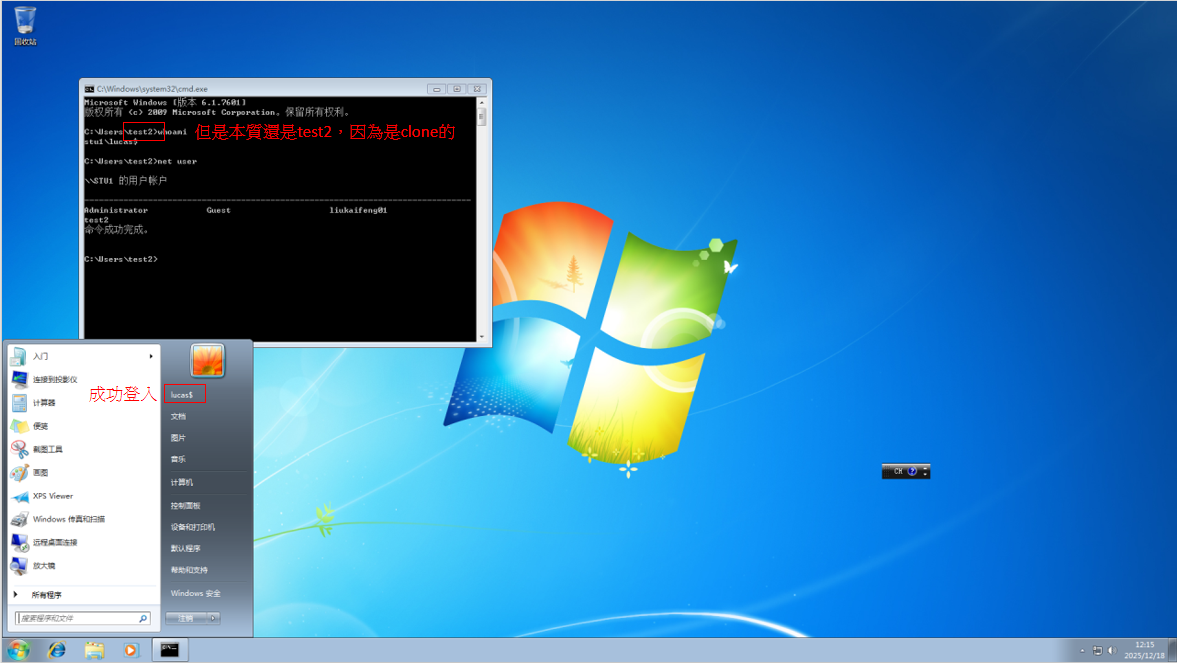Click the network tray icon
1177x663 pixels.
coord(1097,651)
